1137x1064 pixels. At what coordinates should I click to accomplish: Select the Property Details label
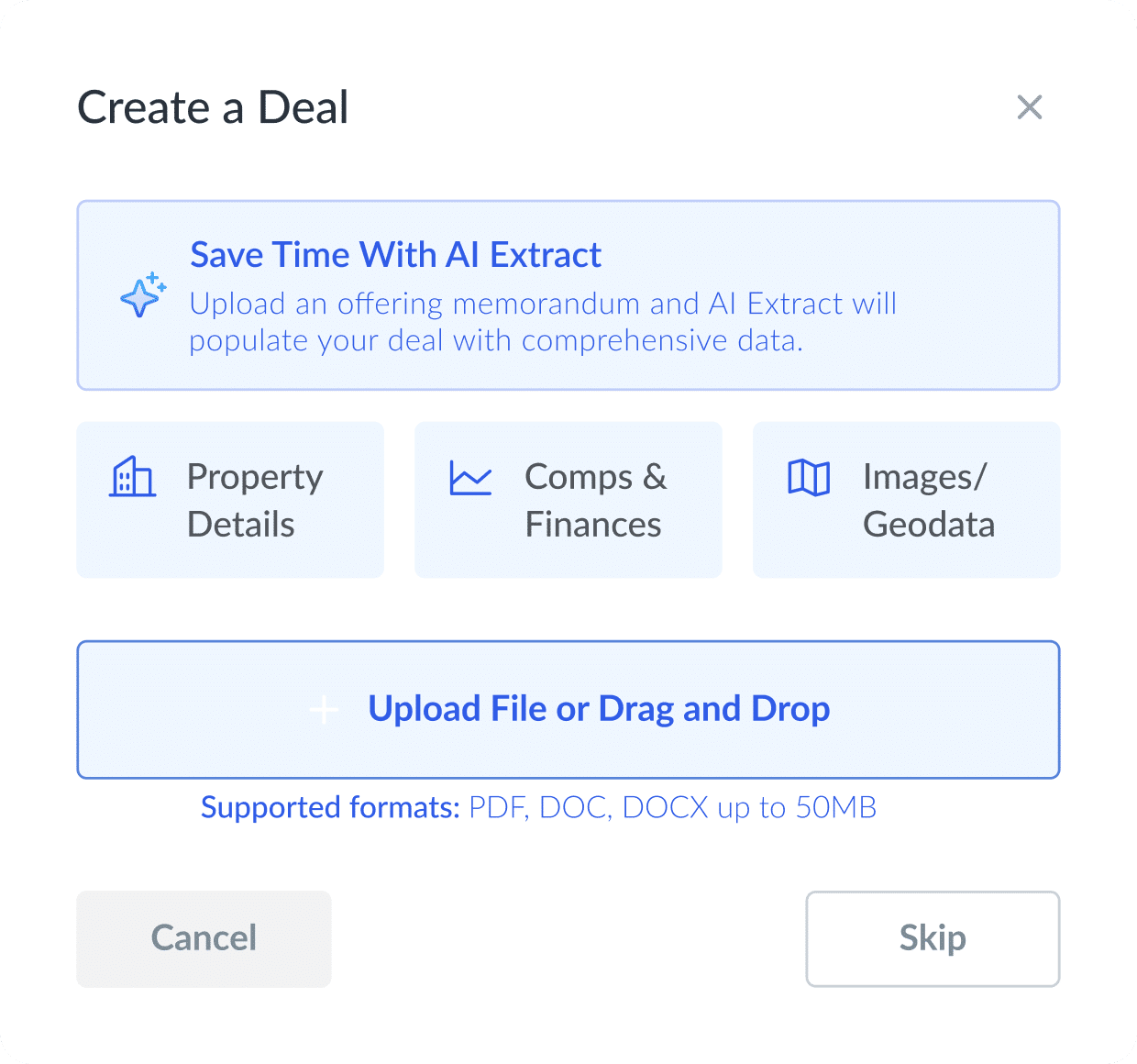tap(255, 501)
